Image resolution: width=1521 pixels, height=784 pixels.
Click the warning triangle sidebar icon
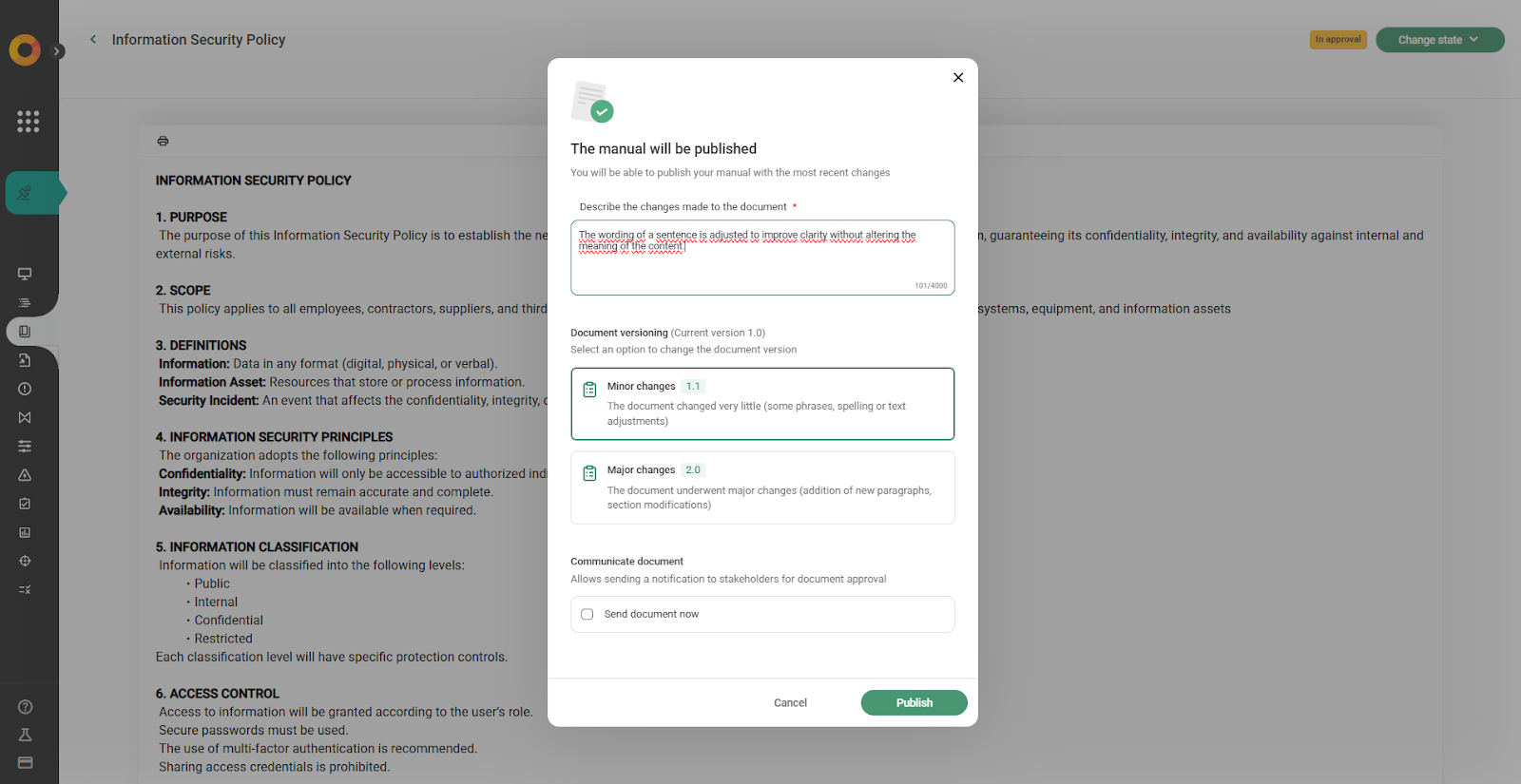(25, 475)
